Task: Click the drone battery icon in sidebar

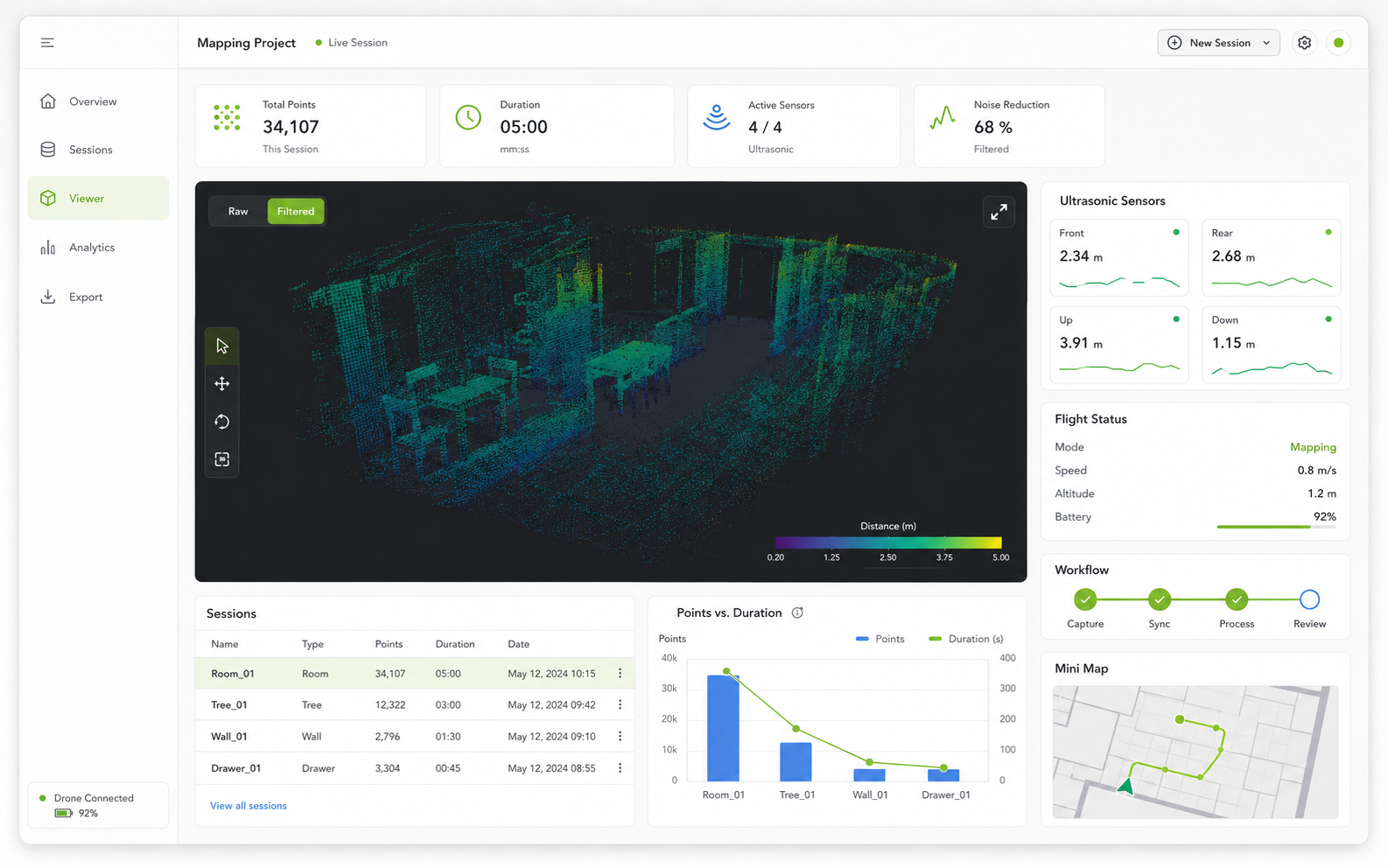Action: pos(63,814)
